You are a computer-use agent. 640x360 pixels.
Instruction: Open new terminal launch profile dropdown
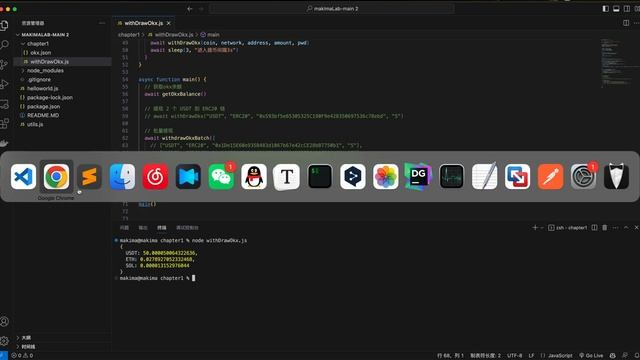[542, 227]
